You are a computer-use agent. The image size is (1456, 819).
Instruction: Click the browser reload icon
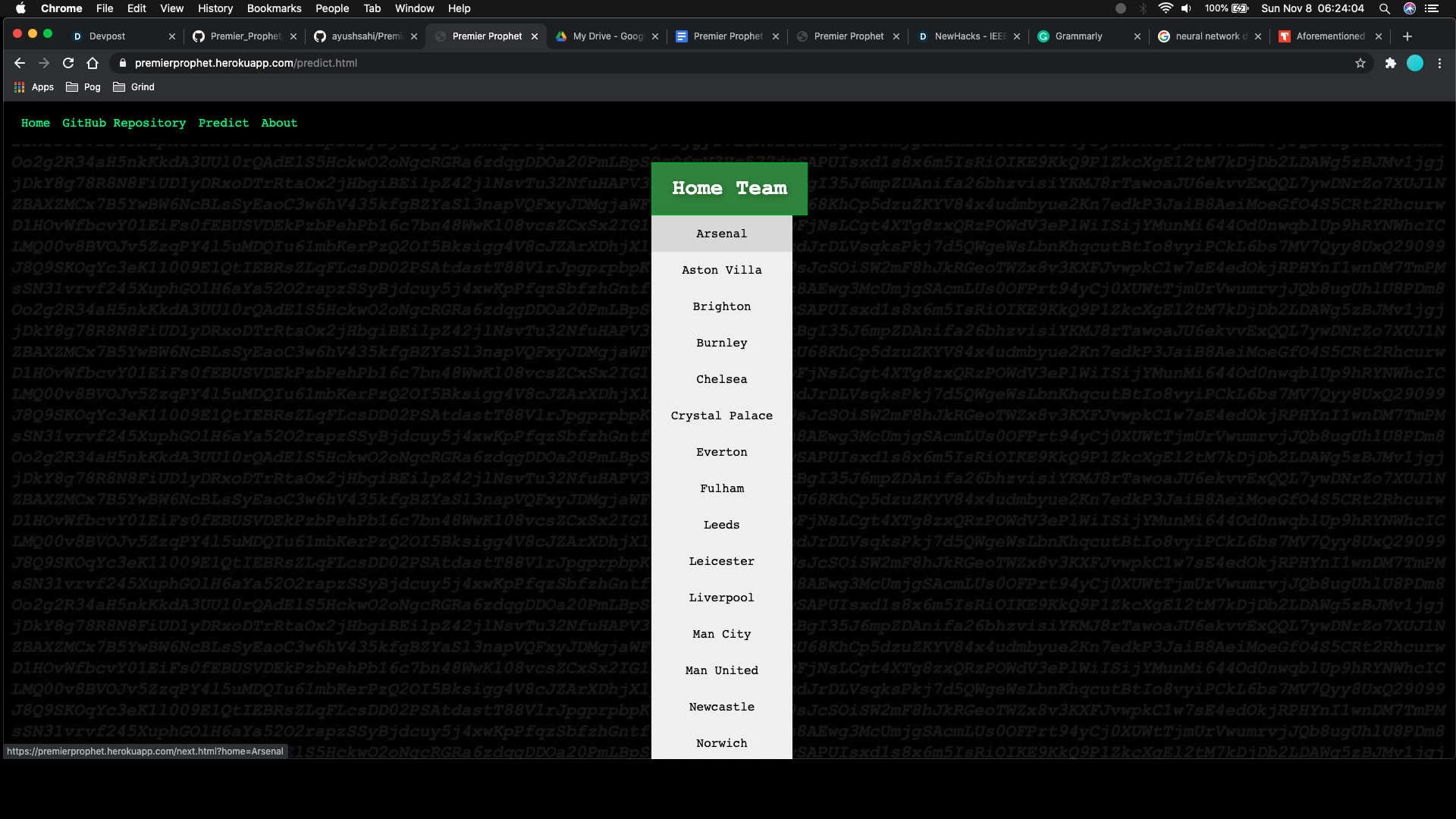click(68, 63)
